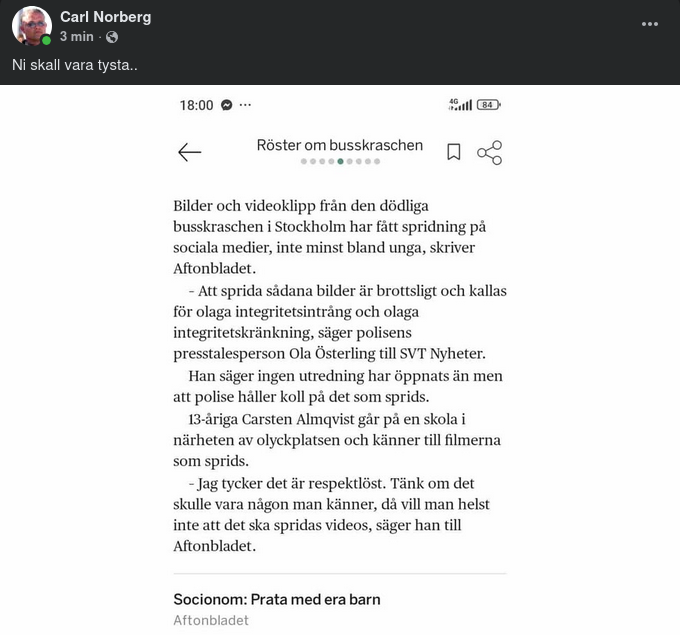
Task: Click the public audience globe icon
Action: pyautogui.click(x=112, y=37)
